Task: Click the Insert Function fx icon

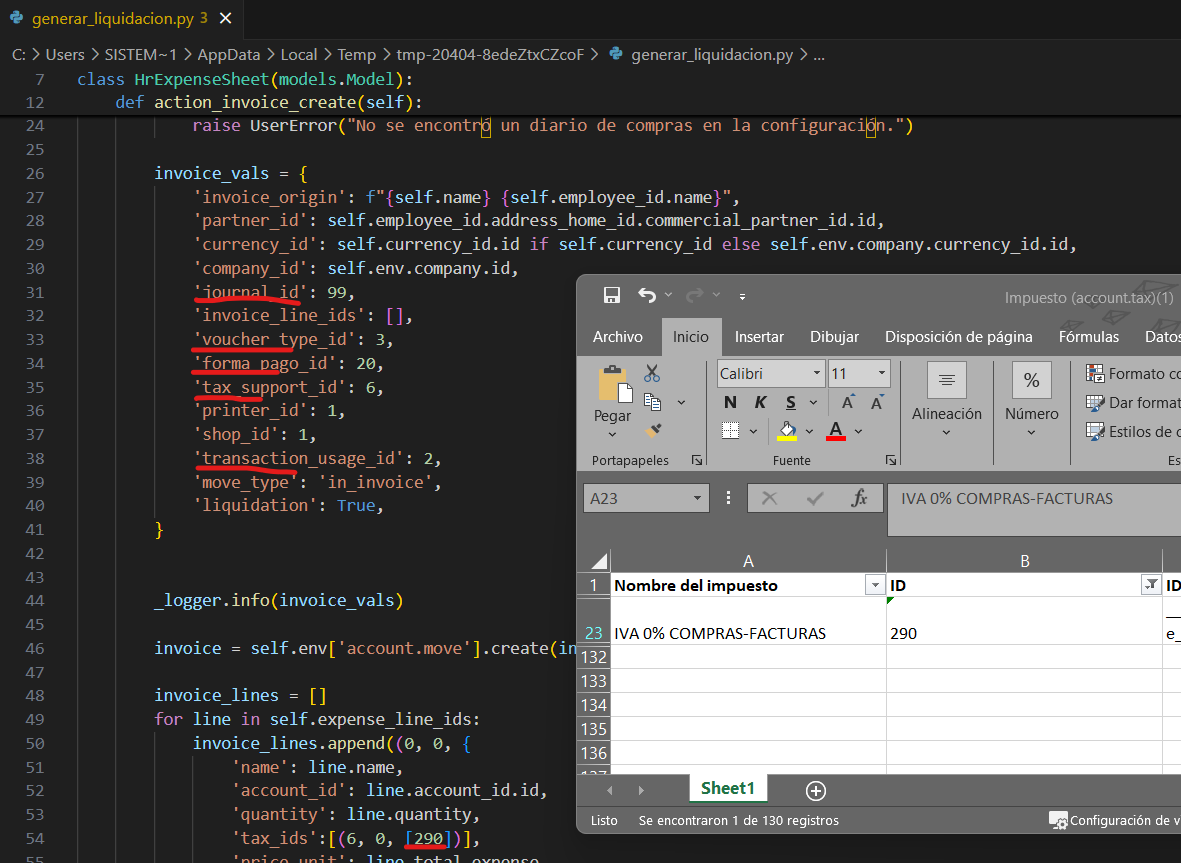Action: coord(858,498)
